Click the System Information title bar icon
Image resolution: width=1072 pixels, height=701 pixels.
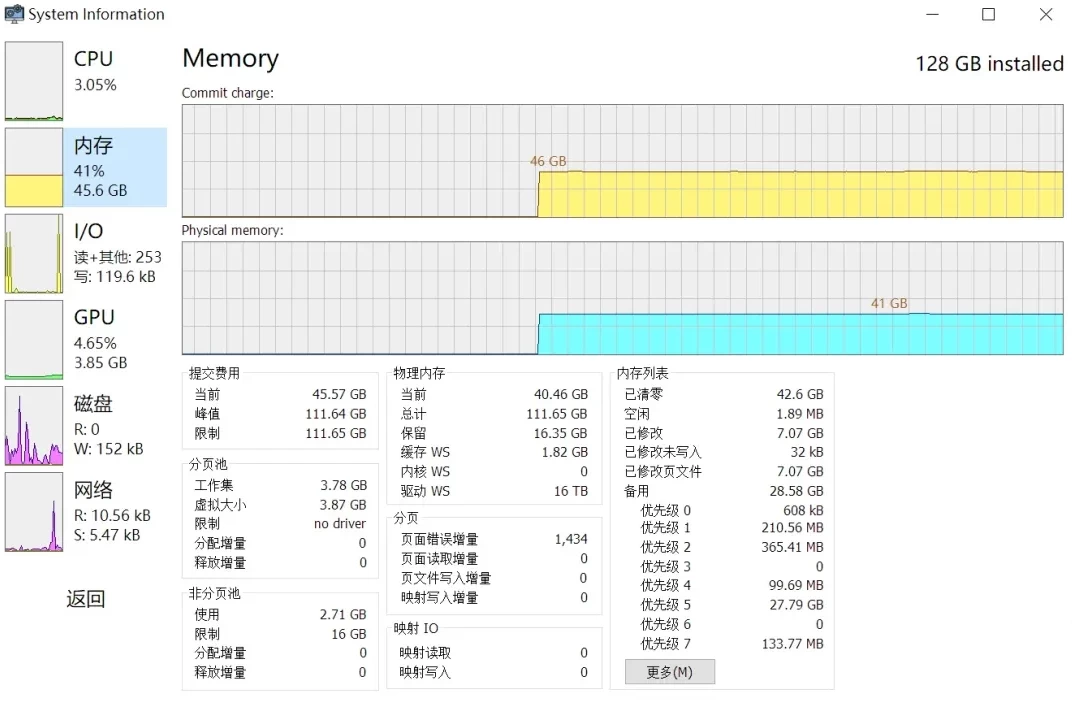[14, 14]
